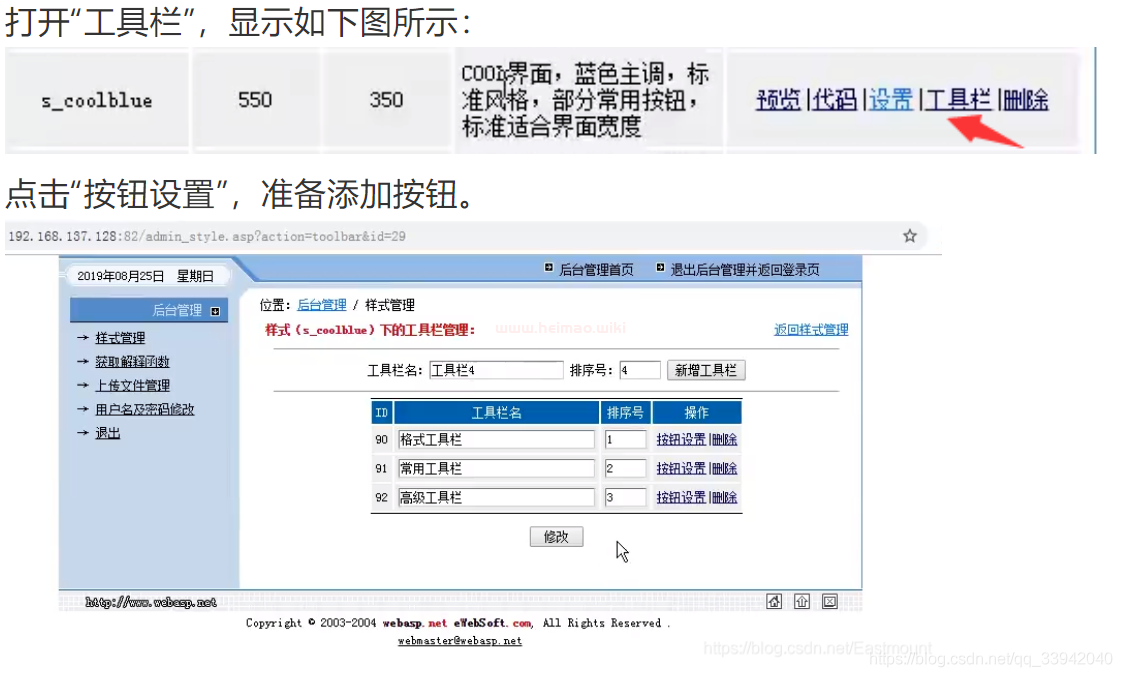Screen dimensions: 1122x677
Task: Open 按钮设置 for 高级工具栏 row
Action: [680, 497]
